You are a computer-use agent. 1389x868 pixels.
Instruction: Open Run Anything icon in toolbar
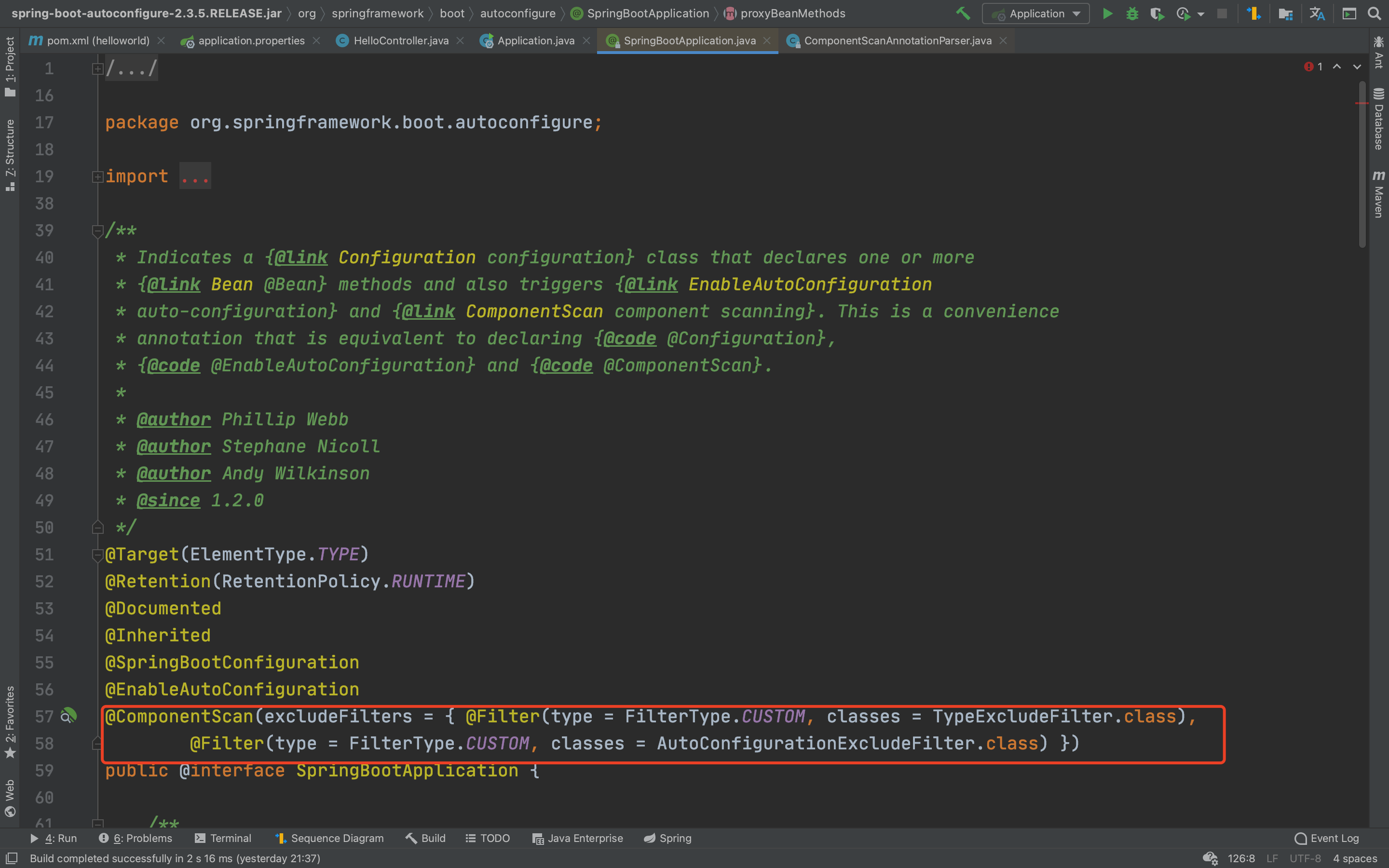click(1349, 13)
